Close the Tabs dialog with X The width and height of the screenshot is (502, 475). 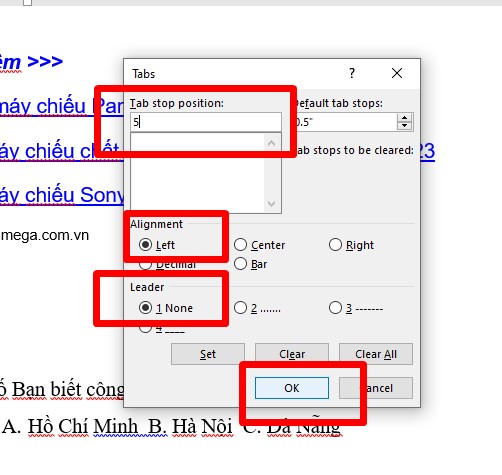(397, 73)
